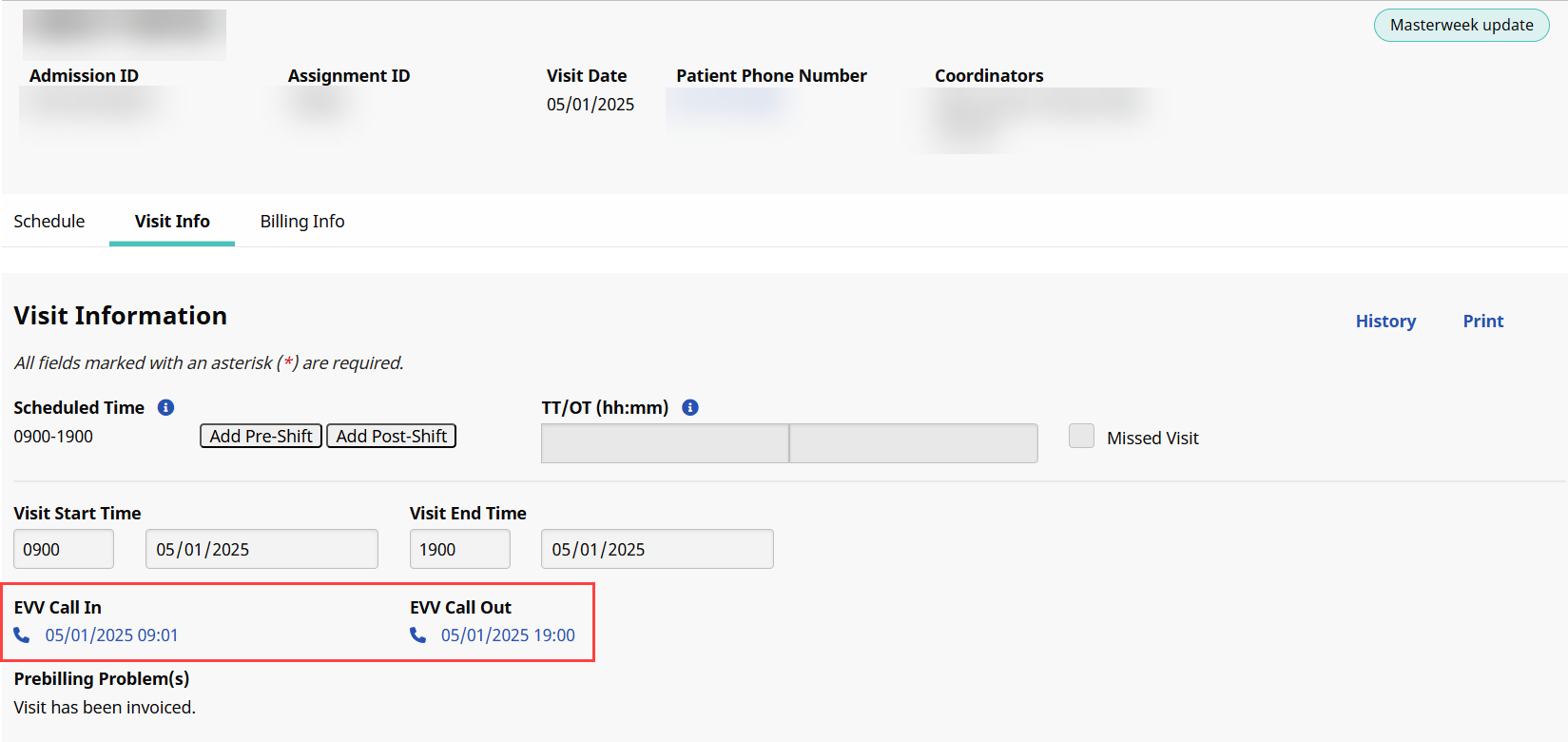Open the EVV Call Out timestamp link

pos(508,635)
